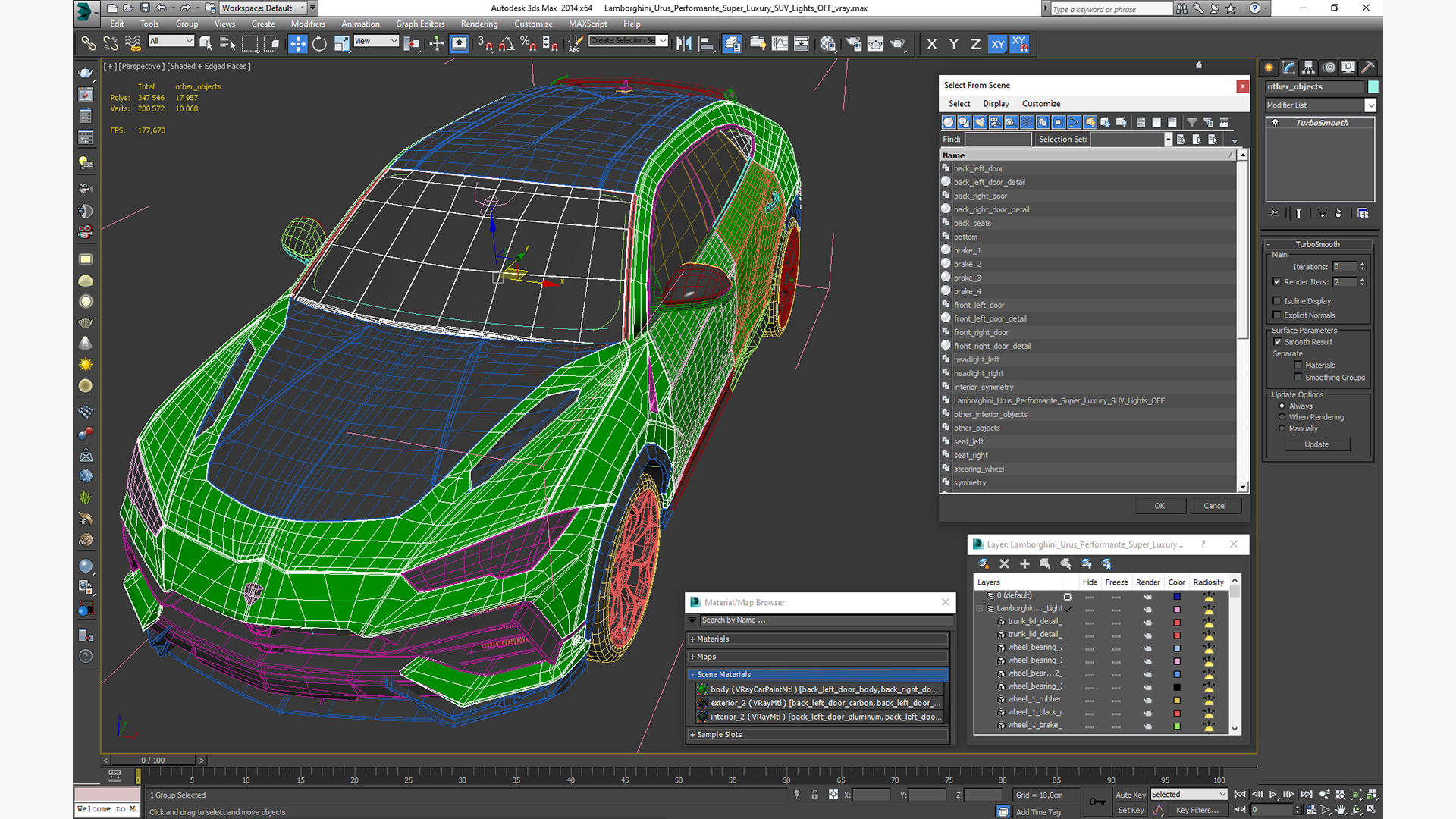Viewport: 1456px width, 819px height.
Task: Restrict transform to the Z axis
Action: coord(975,44)
